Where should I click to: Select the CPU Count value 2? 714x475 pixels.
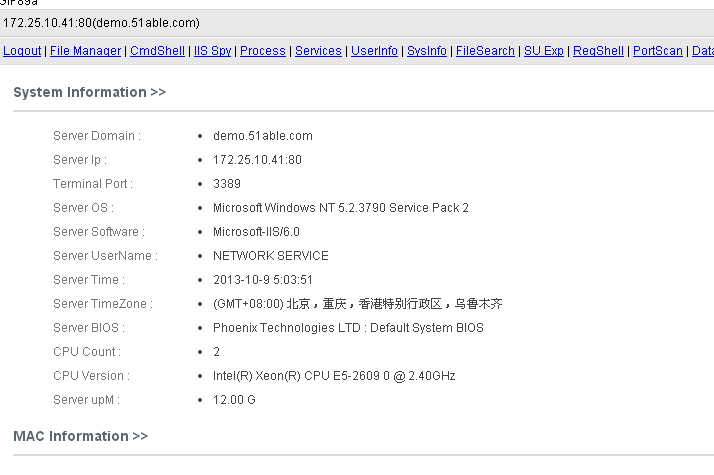point(216,352)
